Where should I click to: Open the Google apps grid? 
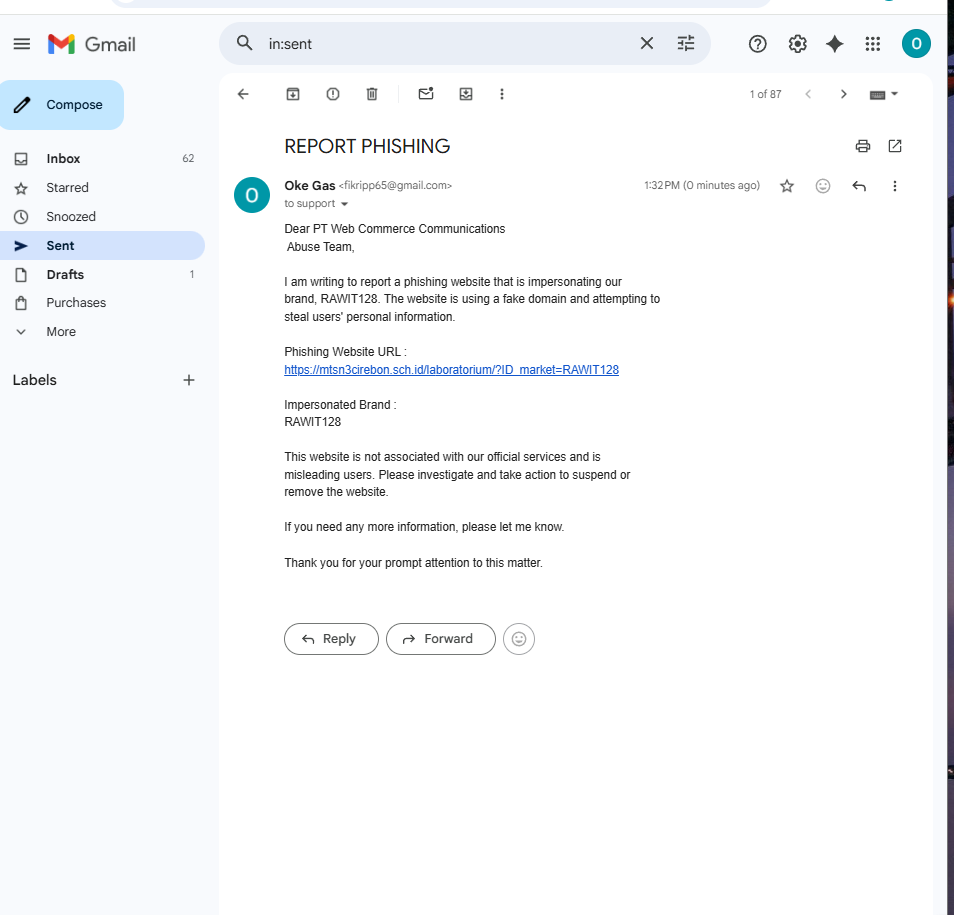click(x=873, y=44)
